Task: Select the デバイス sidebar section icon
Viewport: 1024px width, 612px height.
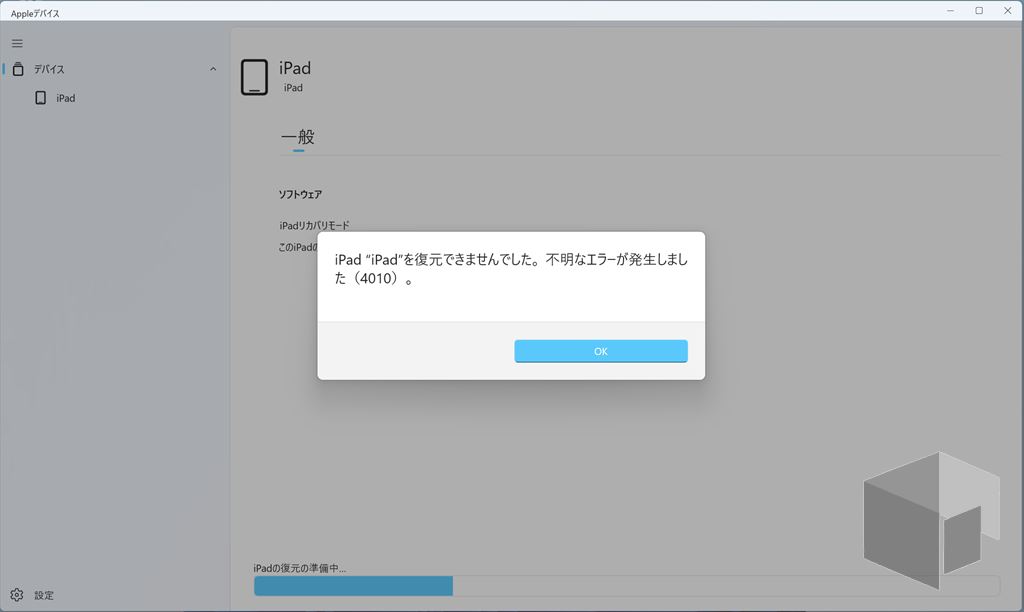Action: tap(18, 69)
